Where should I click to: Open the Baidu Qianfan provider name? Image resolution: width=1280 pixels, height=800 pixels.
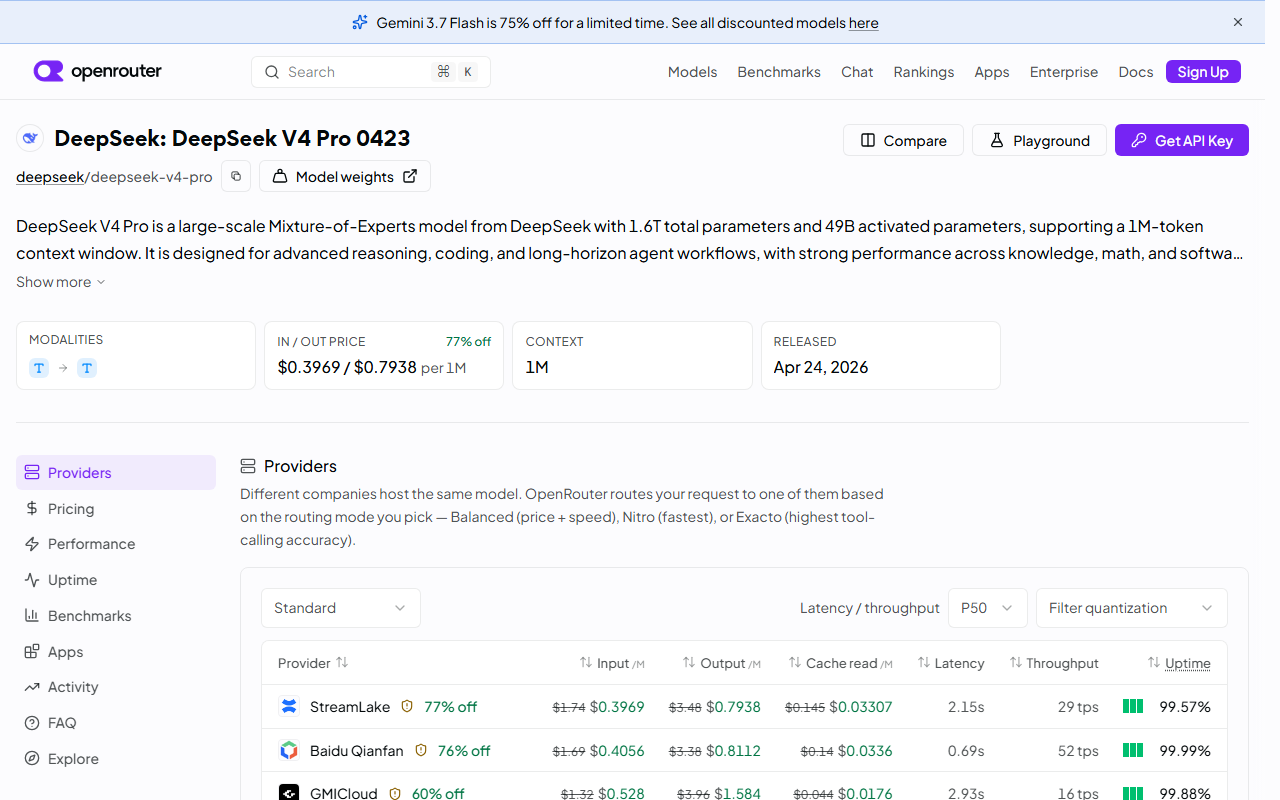(x=357, y=751)
